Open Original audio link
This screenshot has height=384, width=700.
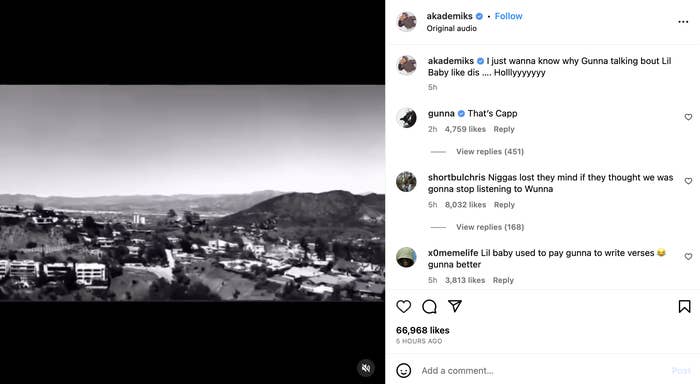pyautogui.click(x=451, y=28)
